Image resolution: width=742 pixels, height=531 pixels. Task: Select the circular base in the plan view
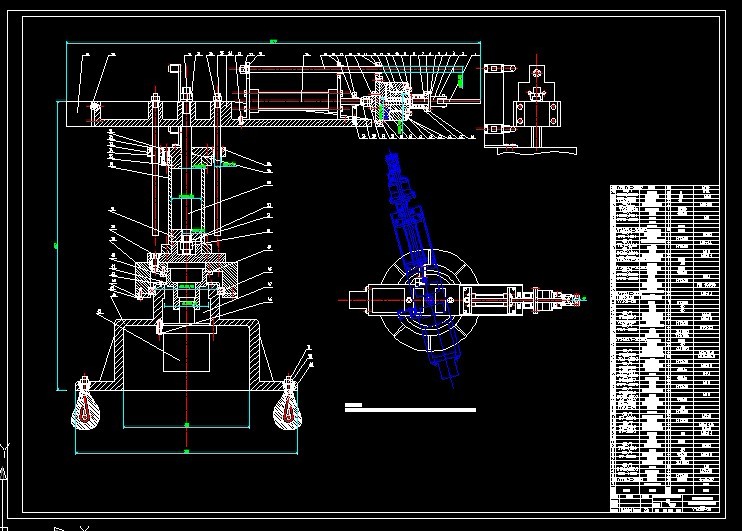click(429, 301)
